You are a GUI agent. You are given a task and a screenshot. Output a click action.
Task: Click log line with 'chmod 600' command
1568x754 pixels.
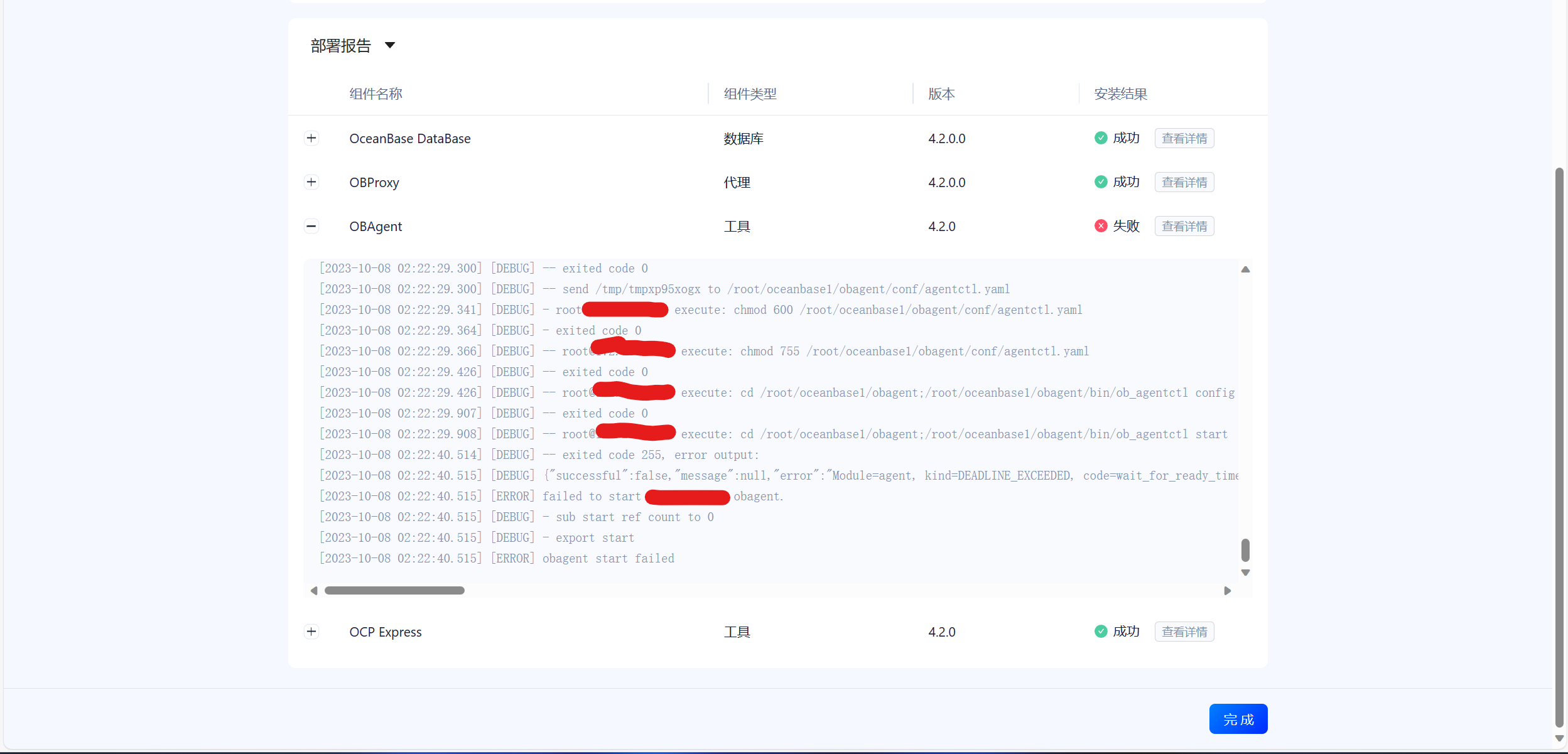coord(701,310)
